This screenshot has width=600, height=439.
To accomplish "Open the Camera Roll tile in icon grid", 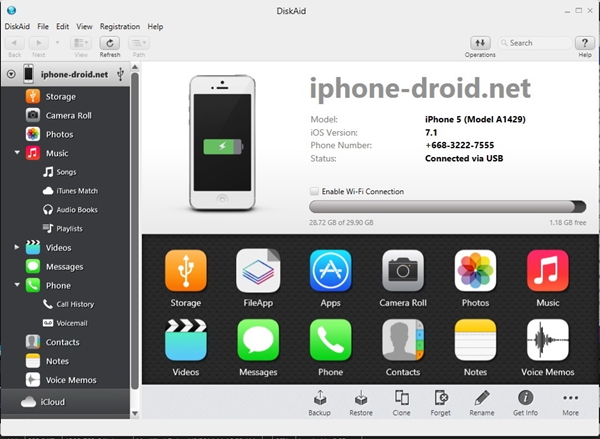I will click(x=403, y=271).
